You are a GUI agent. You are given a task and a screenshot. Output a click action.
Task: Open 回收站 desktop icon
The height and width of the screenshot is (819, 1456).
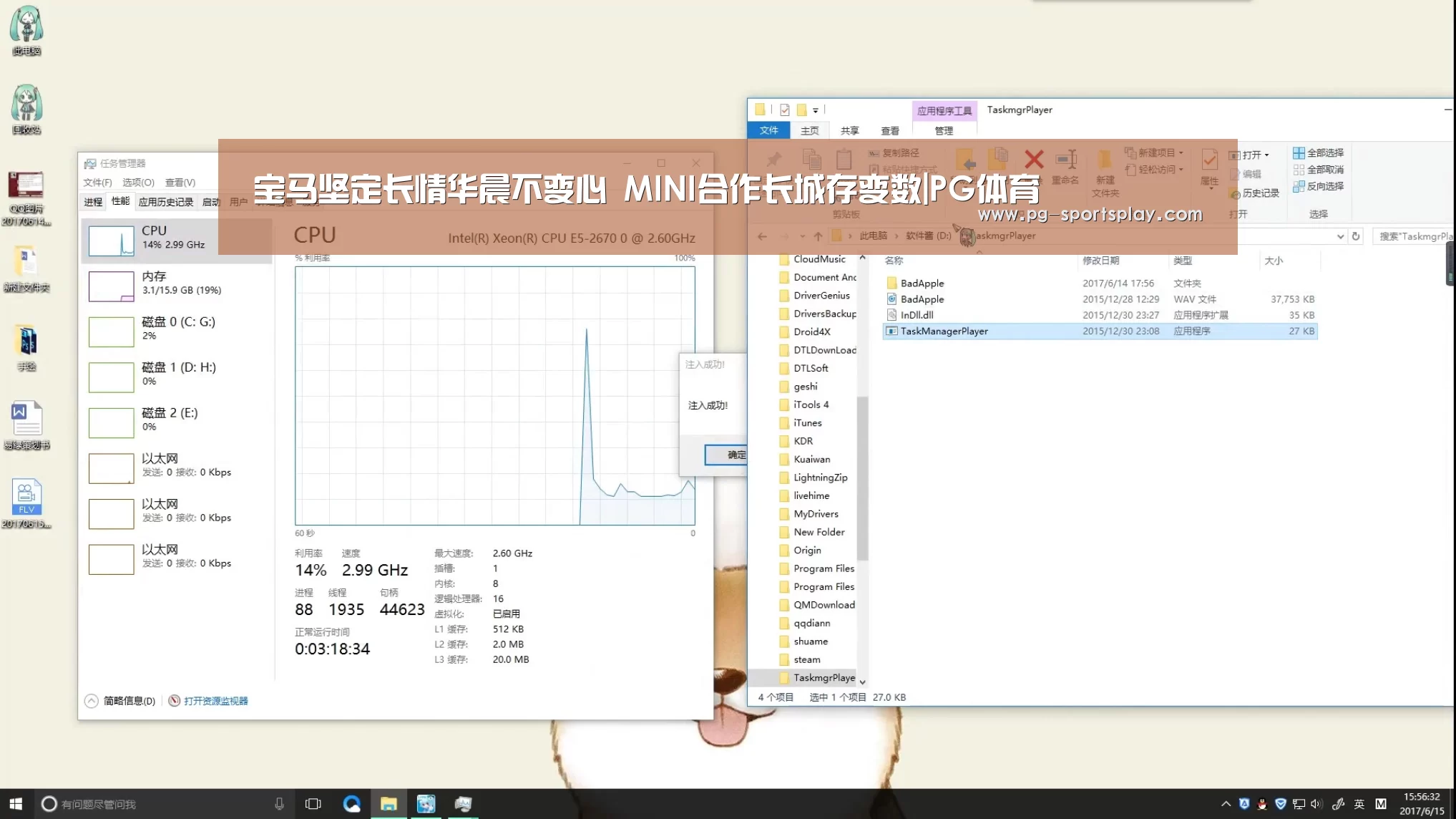point(26,109)
